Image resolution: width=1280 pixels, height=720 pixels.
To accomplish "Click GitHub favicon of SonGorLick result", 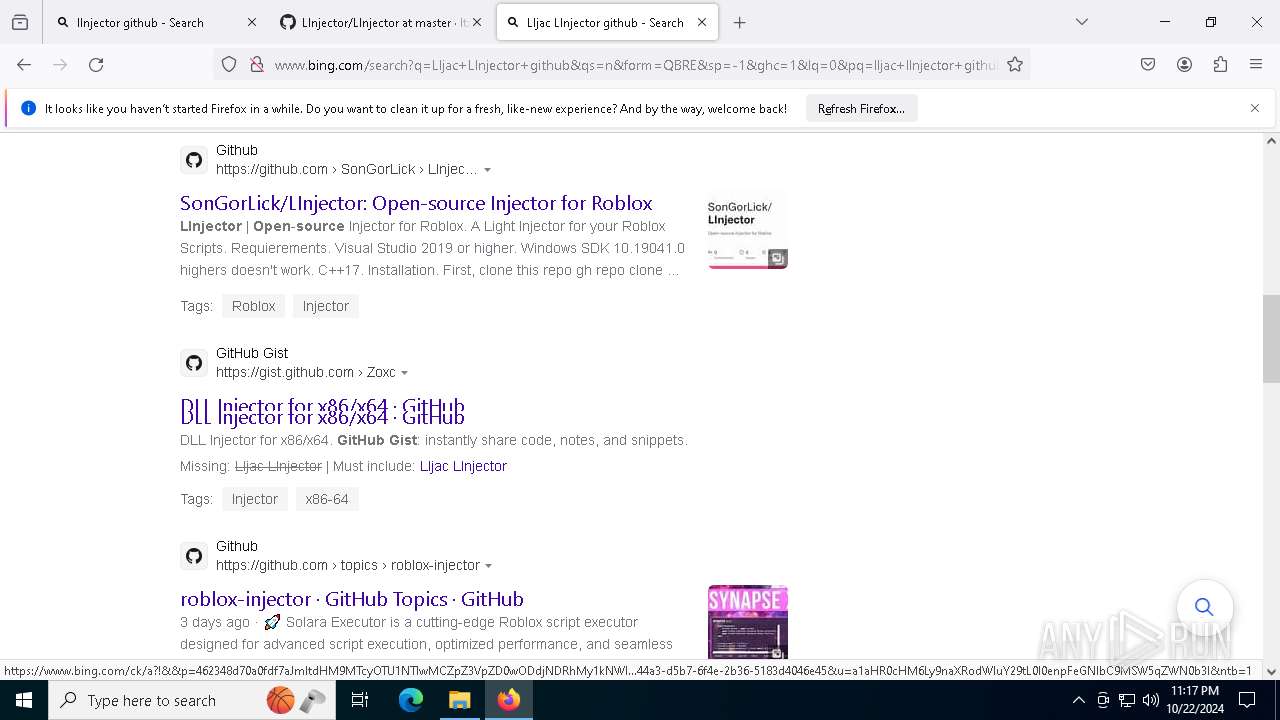I will pyautogui.click(x=194, y=160).
